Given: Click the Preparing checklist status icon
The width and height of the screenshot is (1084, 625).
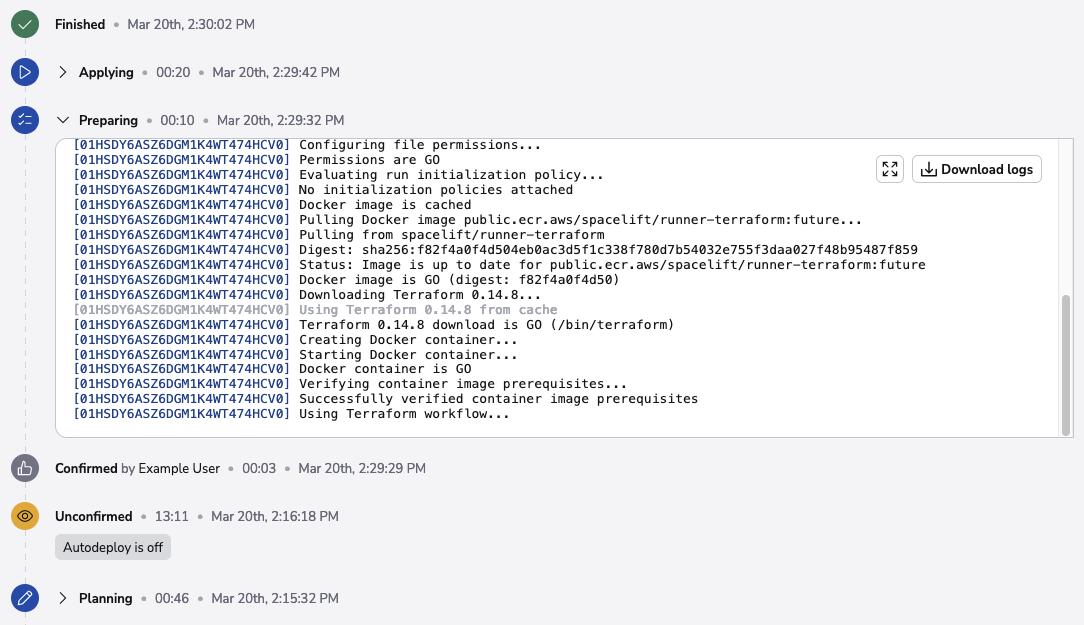Looking at the screenshot, I should (25, 120).
